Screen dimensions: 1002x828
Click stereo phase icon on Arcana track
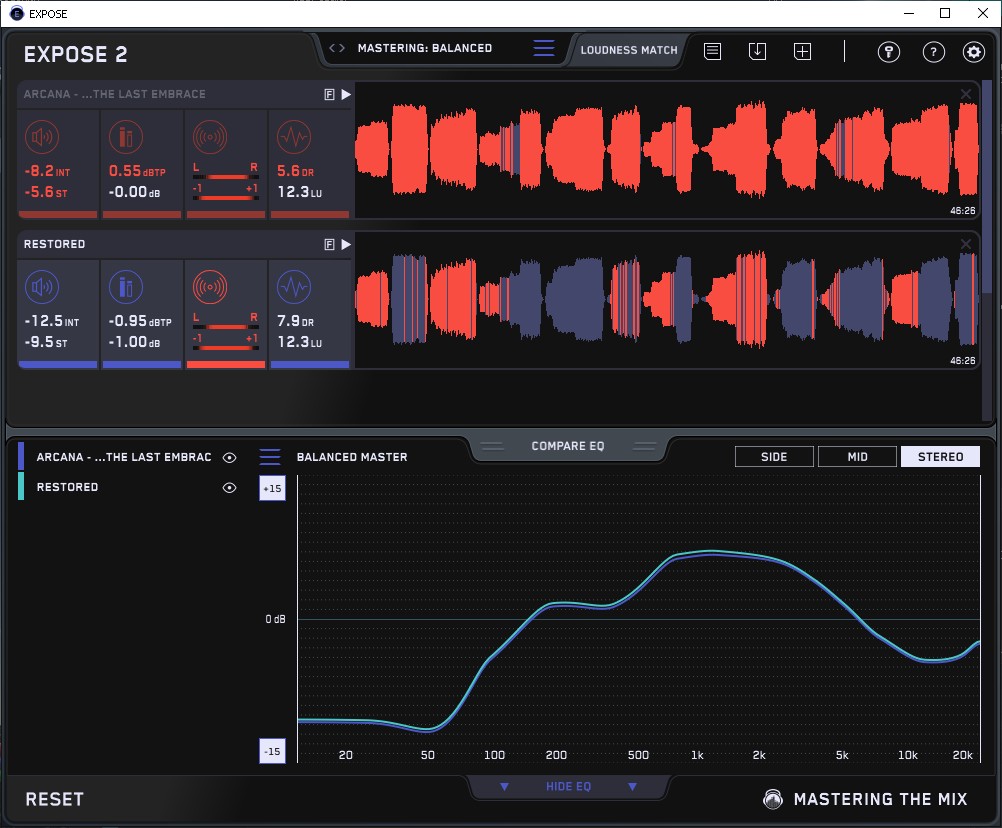(x=210, y=137)
